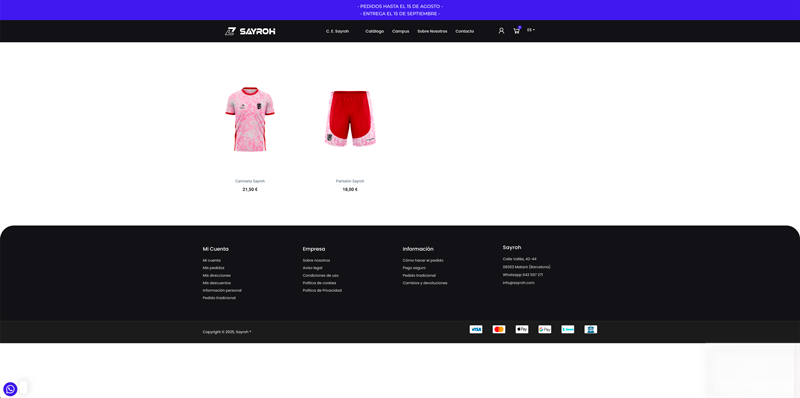Open Mis pedidos footer link

tap(213, 268)
